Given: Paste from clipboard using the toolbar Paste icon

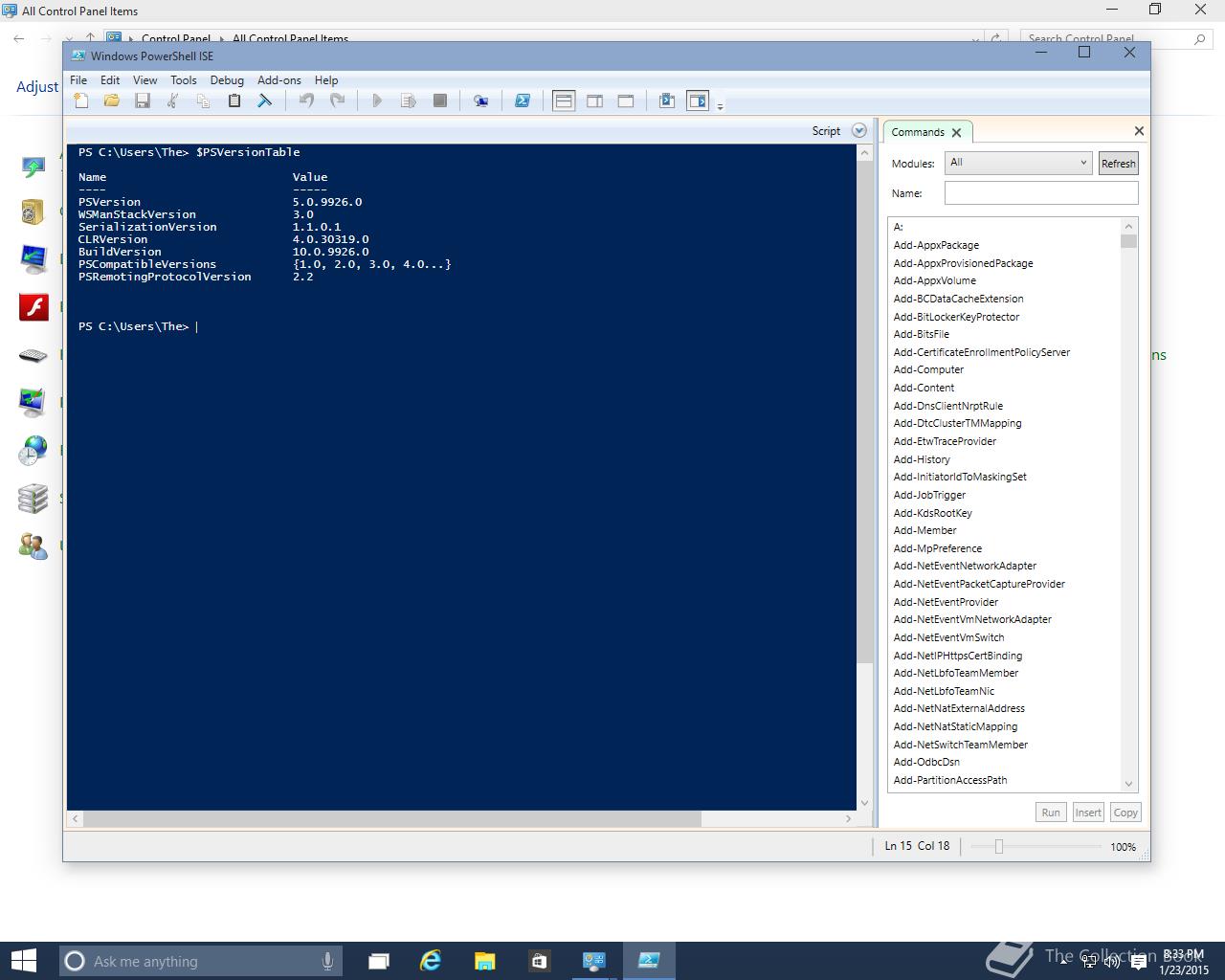Looking at the screenshot, I should pos(234,100).
